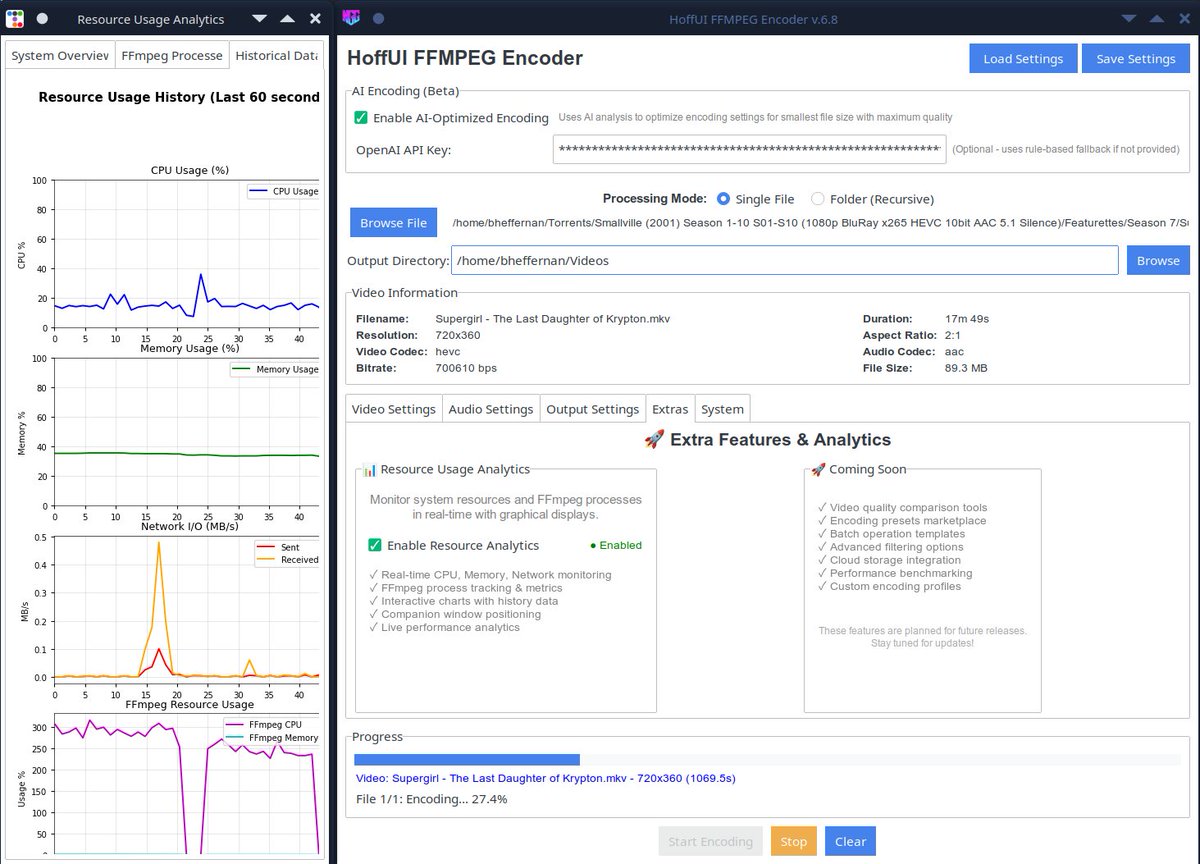
Task: Click the aac audio codec value
Action: 954,352
